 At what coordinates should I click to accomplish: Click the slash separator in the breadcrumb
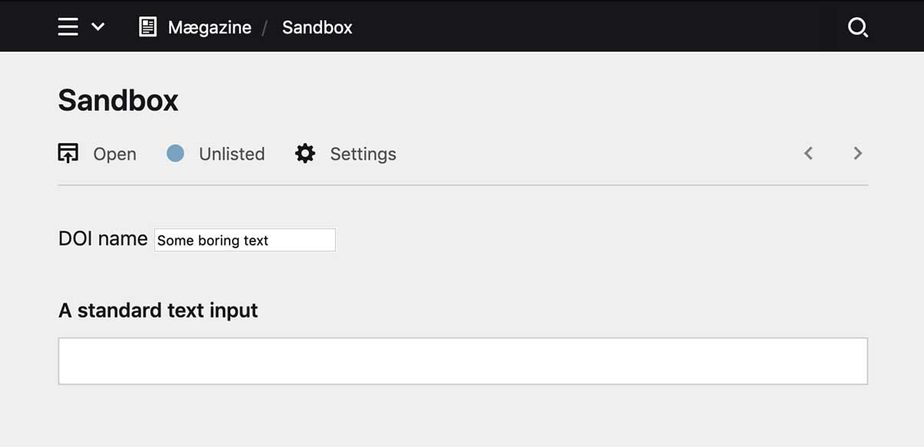[x=266, y=27]
